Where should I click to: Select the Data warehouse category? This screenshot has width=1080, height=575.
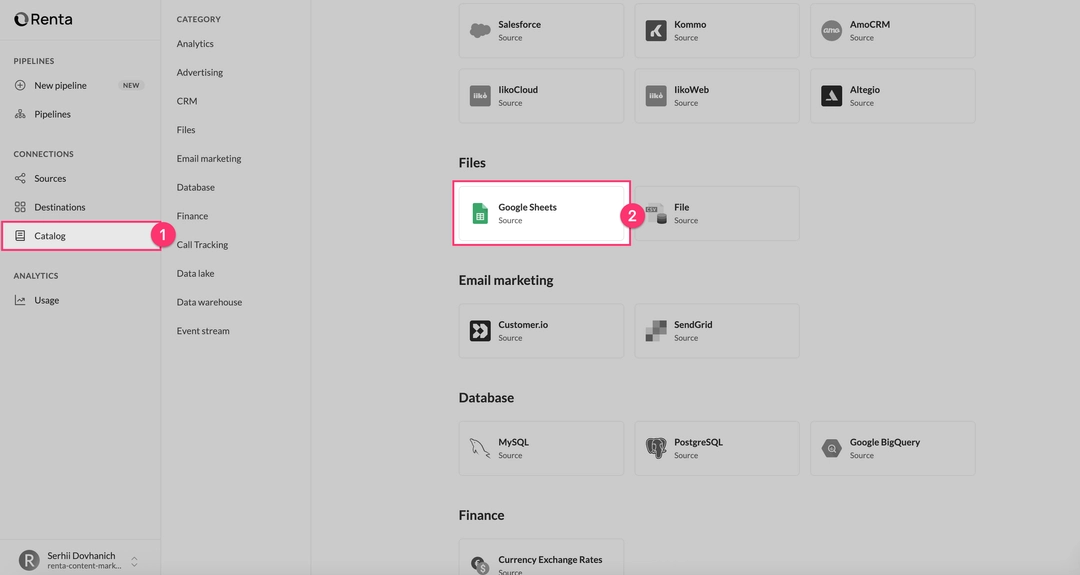pos(209,302)
